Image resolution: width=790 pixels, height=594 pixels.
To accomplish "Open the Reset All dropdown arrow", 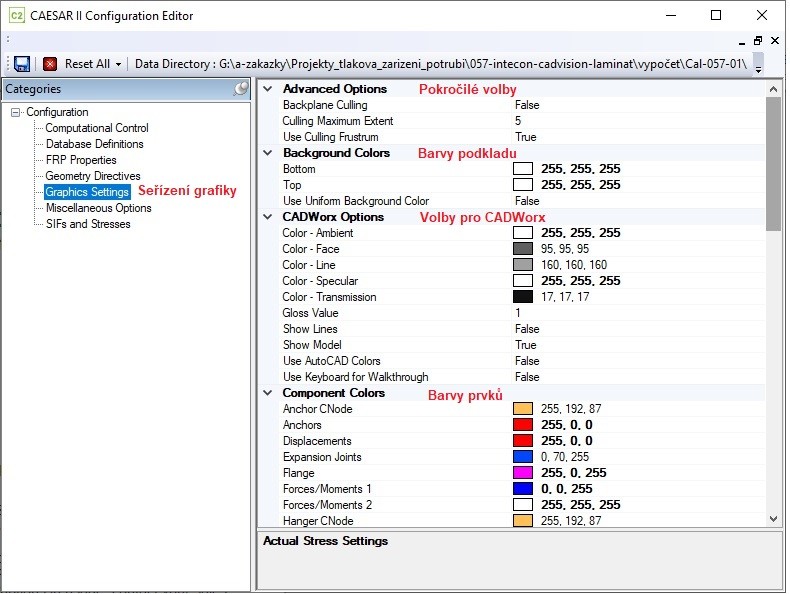I will [x=118, y=64].
